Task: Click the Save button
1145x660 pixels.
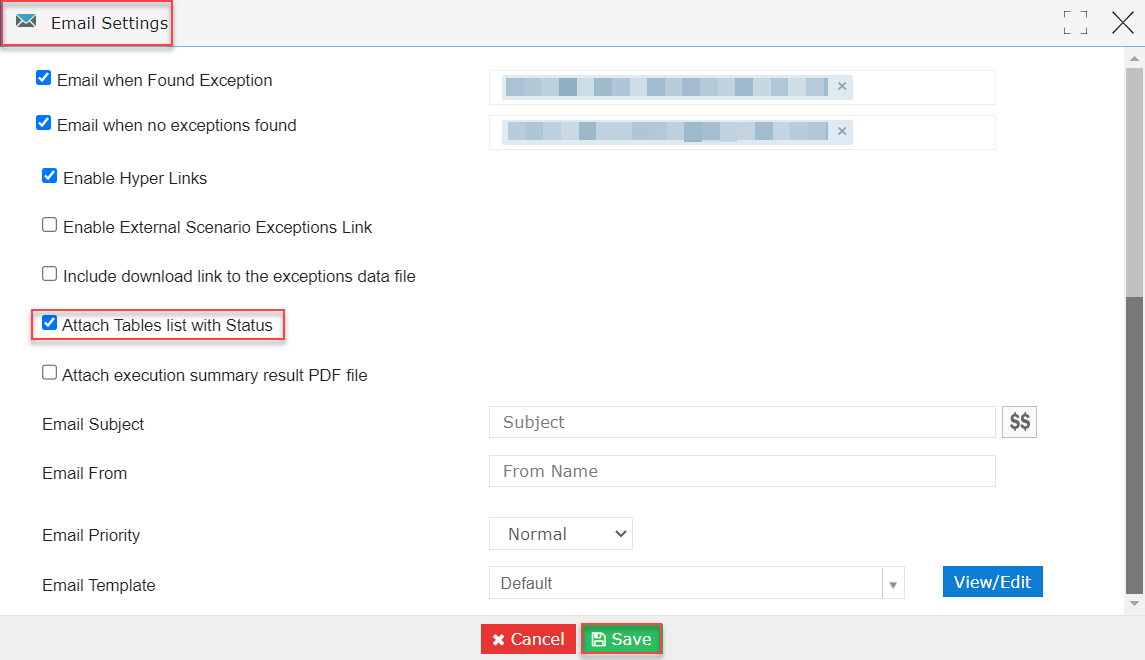Action: coord(621,638)
